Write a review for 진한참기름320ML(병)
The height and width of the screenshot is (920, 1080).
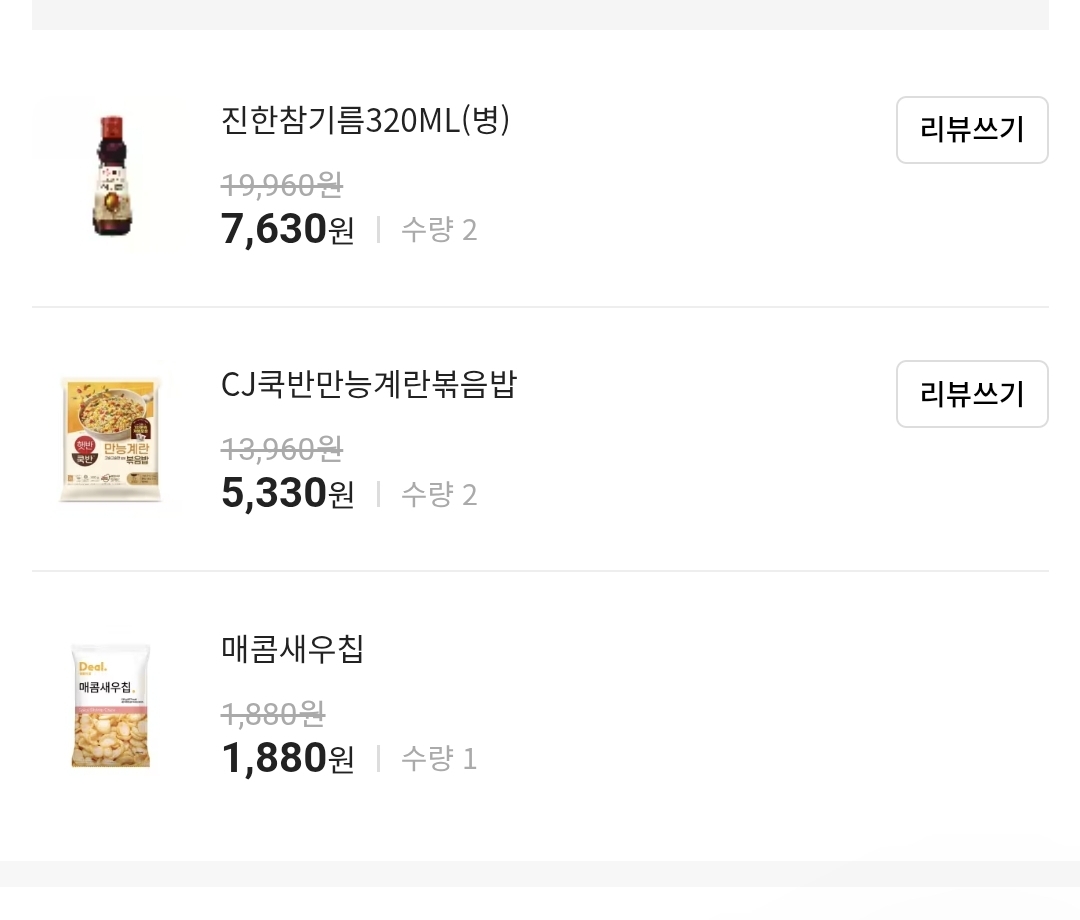(x=971, y=130)
